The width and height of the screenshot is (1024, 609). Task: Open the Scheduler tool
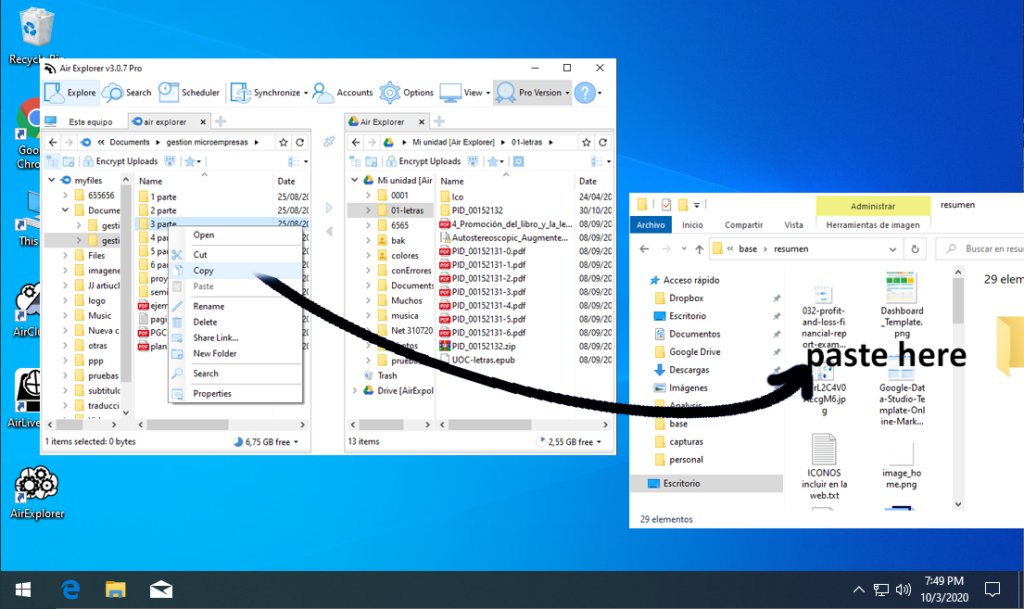click(x=189, y=93)
